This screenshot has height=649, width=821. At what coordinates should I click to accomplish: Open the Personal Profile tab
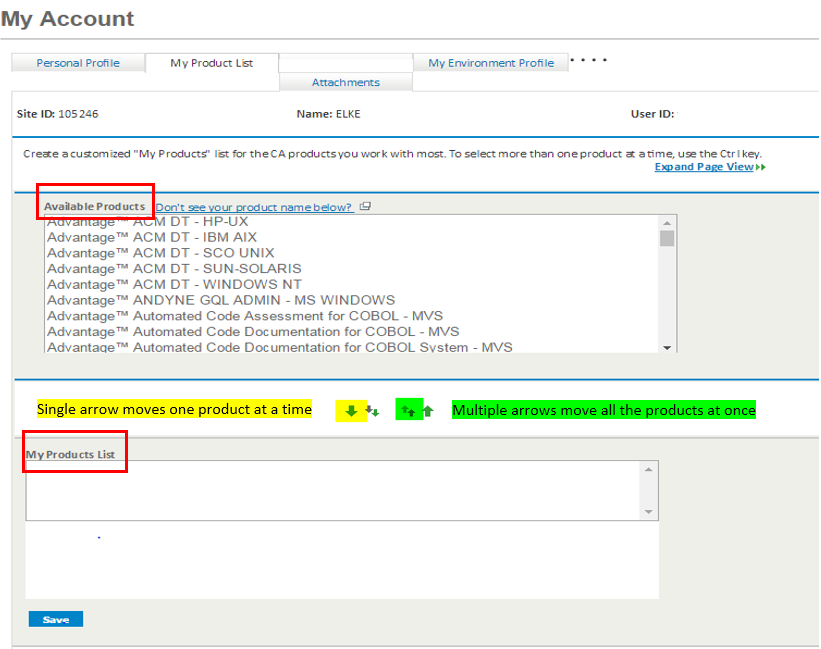coord(78,63)
